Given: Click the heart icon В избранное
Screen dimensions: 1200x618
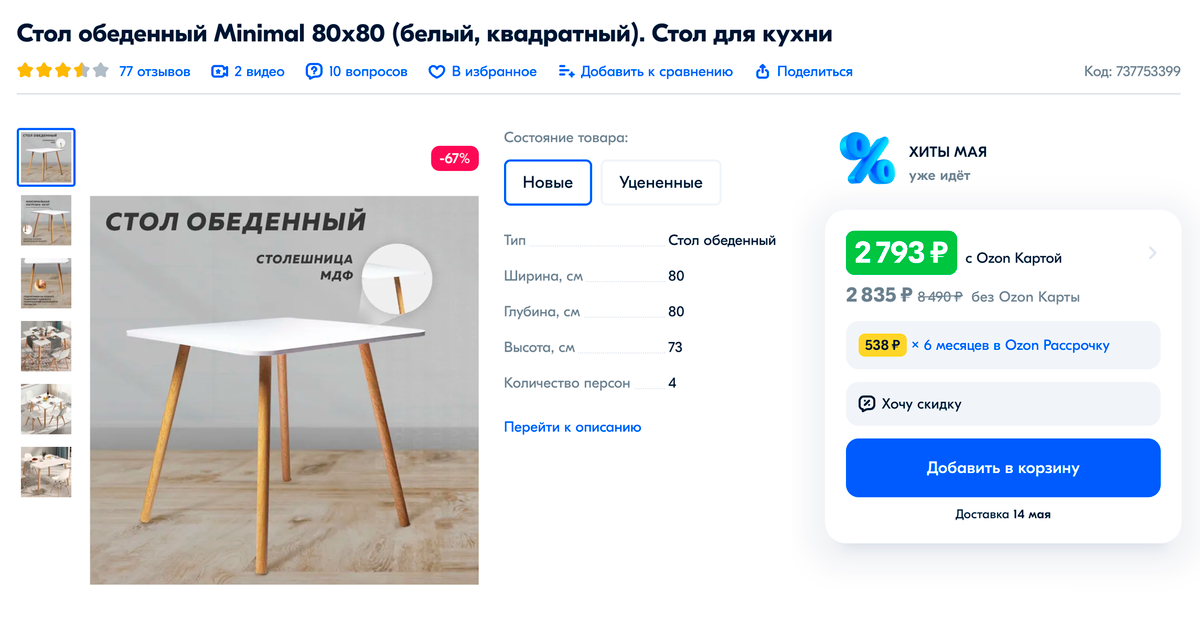Looking at the screenshot, I should coord(437,72).
